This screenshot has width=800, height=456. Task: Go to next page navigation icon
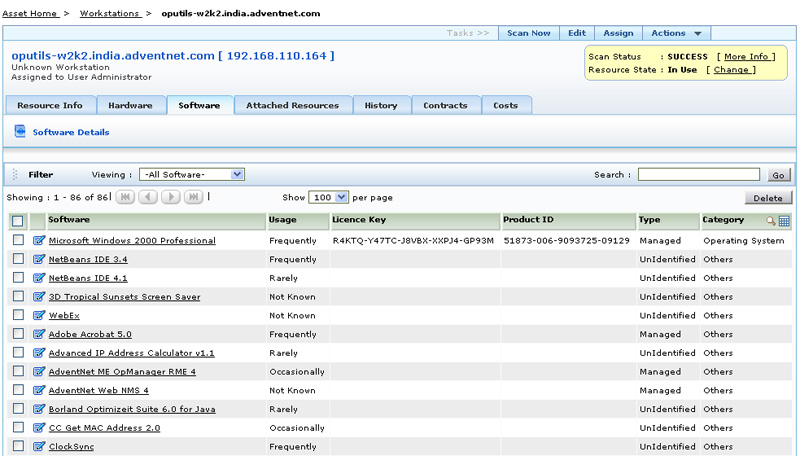pos(171,197)
